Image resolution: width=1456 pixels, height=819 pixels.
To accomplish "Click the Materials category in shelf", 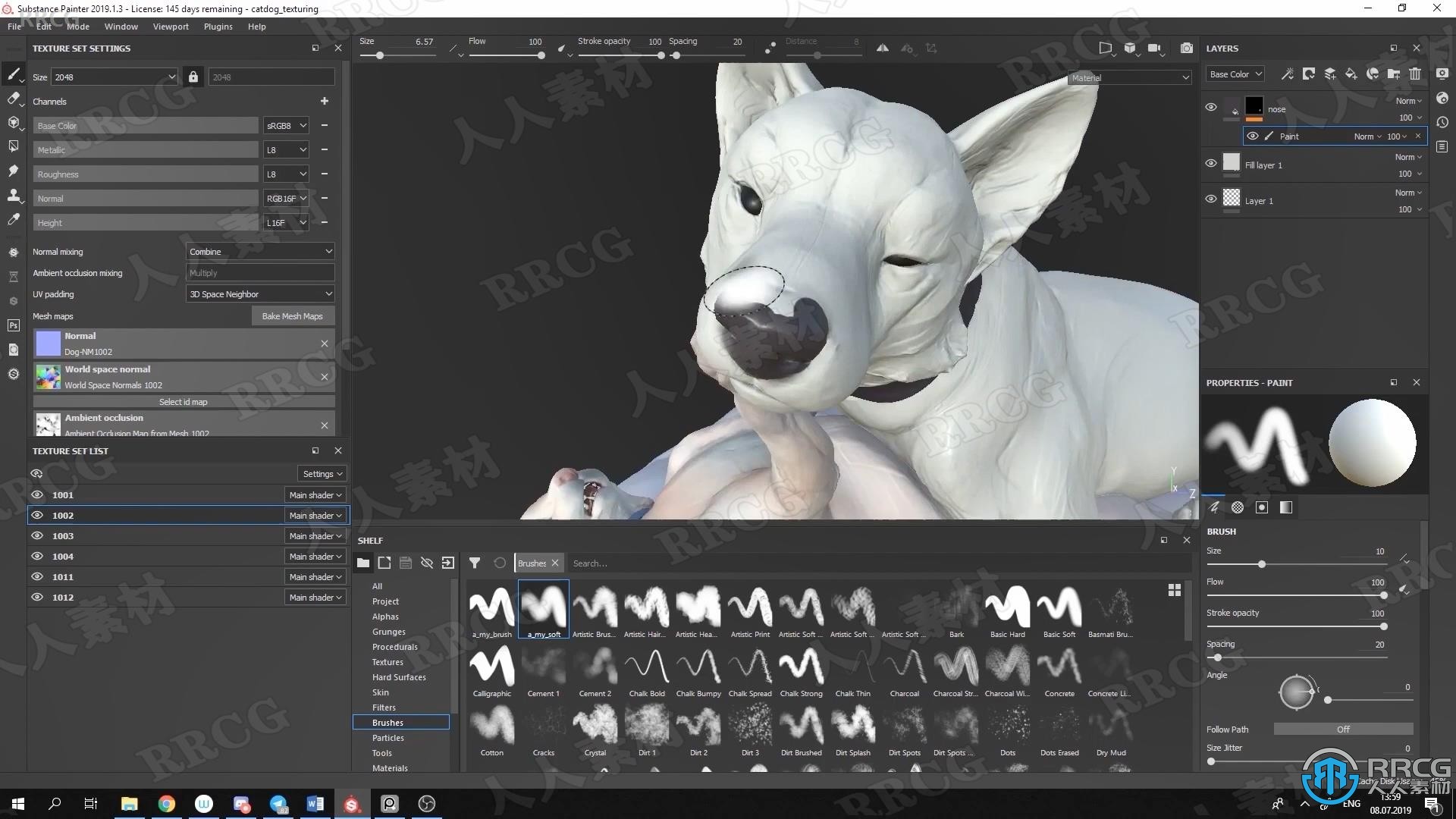I will (390, 767).
